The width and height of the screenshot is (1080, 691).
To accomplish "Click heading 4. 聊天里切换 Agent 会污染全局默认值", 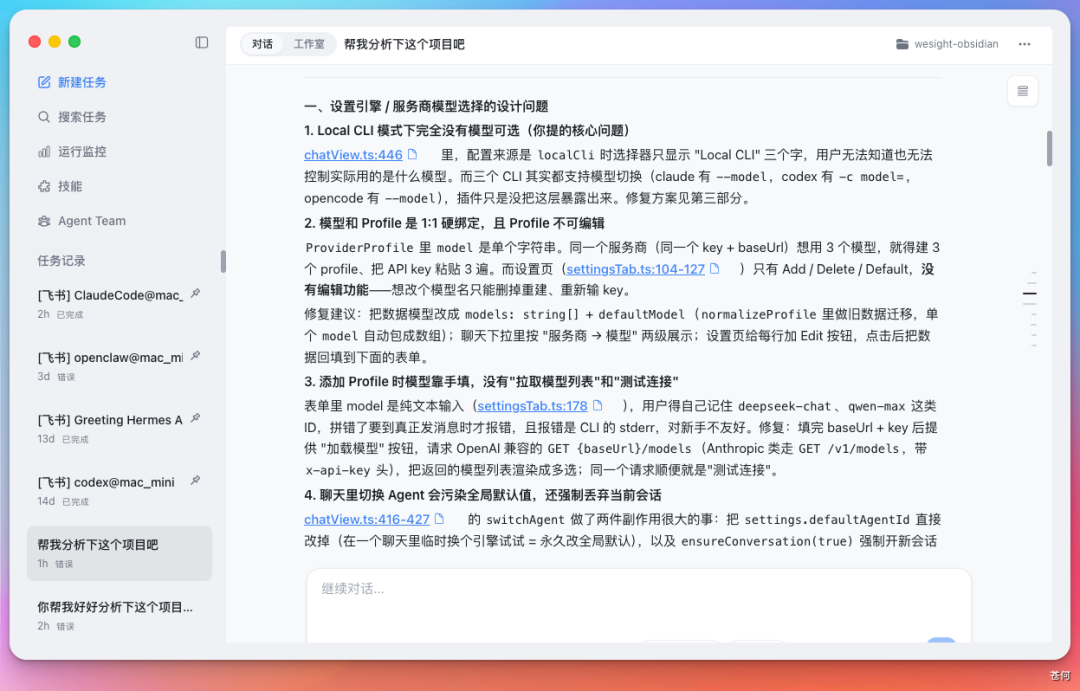I will coord(483,495).
